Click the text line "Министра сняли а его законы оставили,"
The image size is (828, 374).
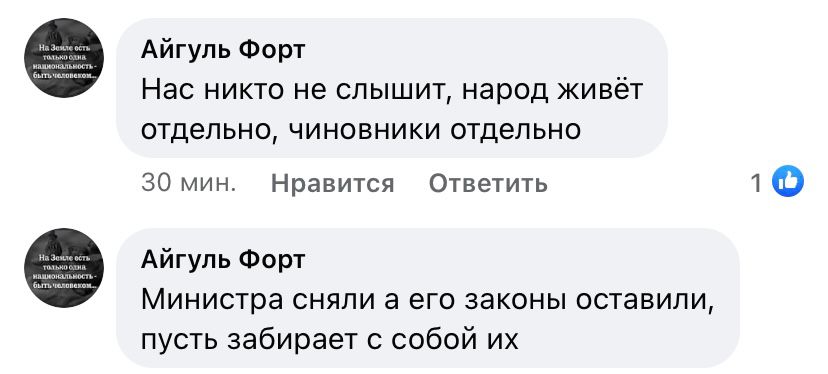pos(428,301)
